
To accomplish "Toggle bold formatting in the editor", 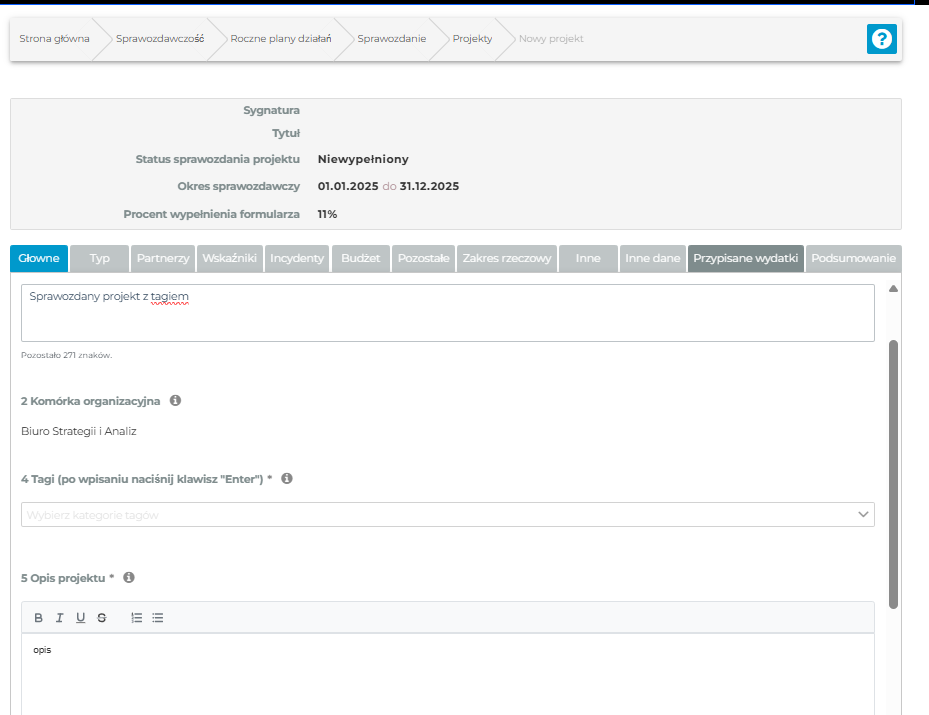I will coord(39,618).
